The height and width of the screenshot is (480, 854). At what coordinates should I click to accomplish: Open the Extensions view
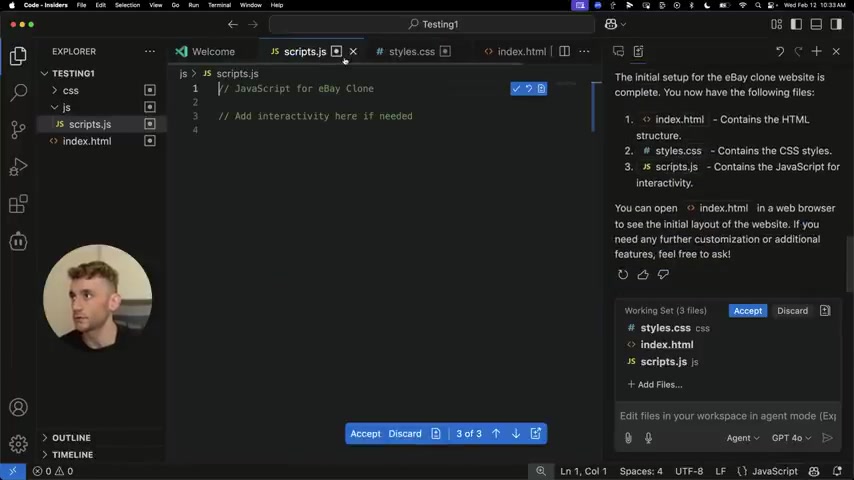pyautogui.click(x=18, y=204)
